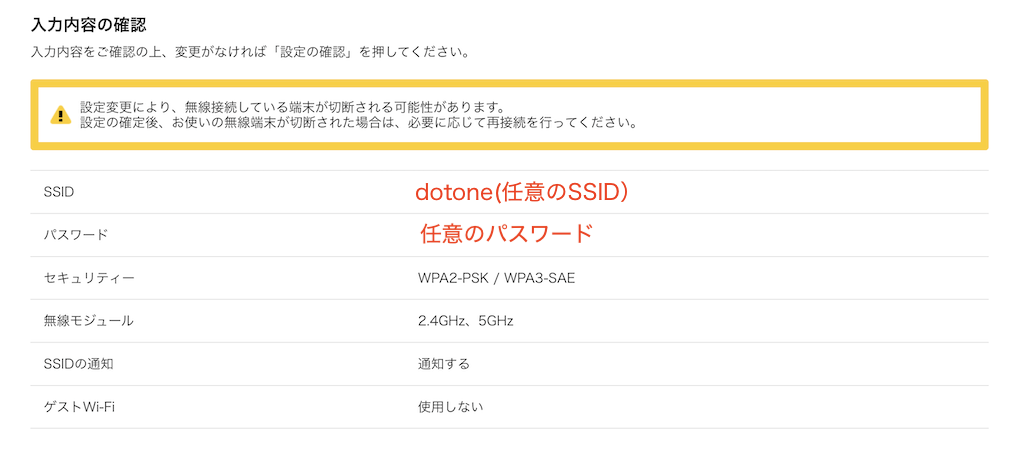Select the パスワード row label
The width and height of the screenshot is (1024, 459).
(75, 235)
